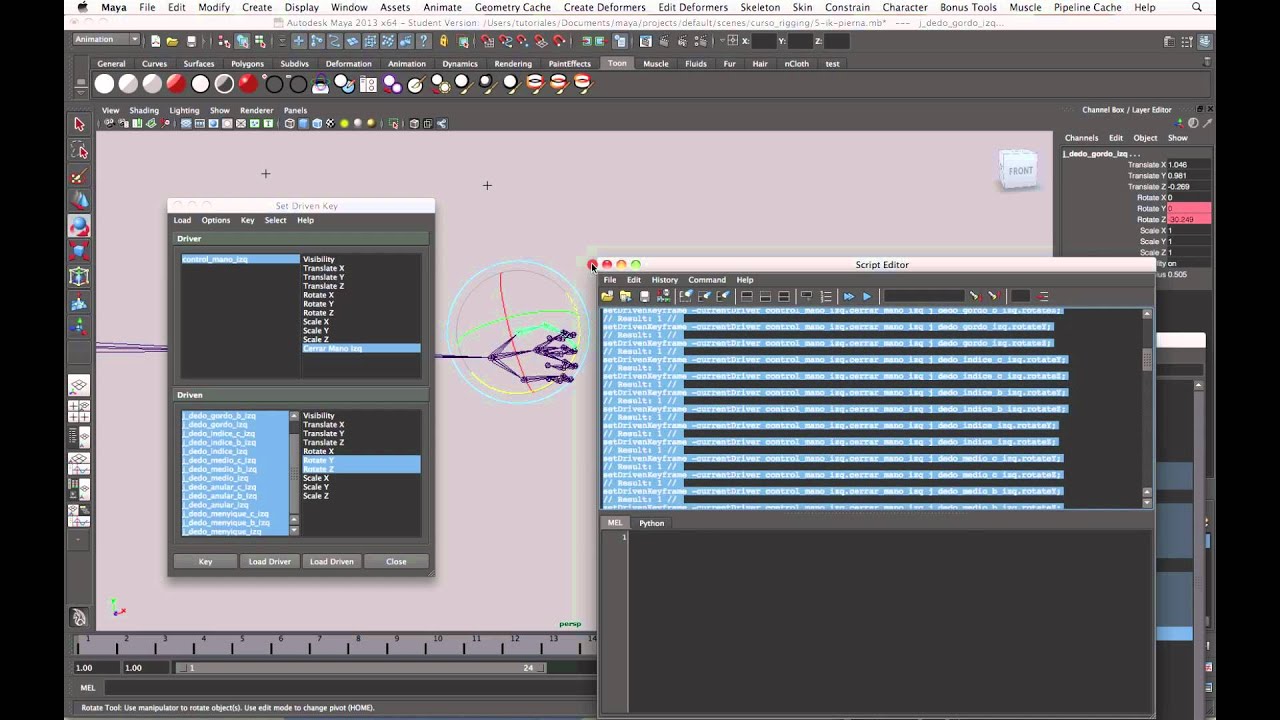
Task: Click the time range slider bar
Action: [360, 667]
